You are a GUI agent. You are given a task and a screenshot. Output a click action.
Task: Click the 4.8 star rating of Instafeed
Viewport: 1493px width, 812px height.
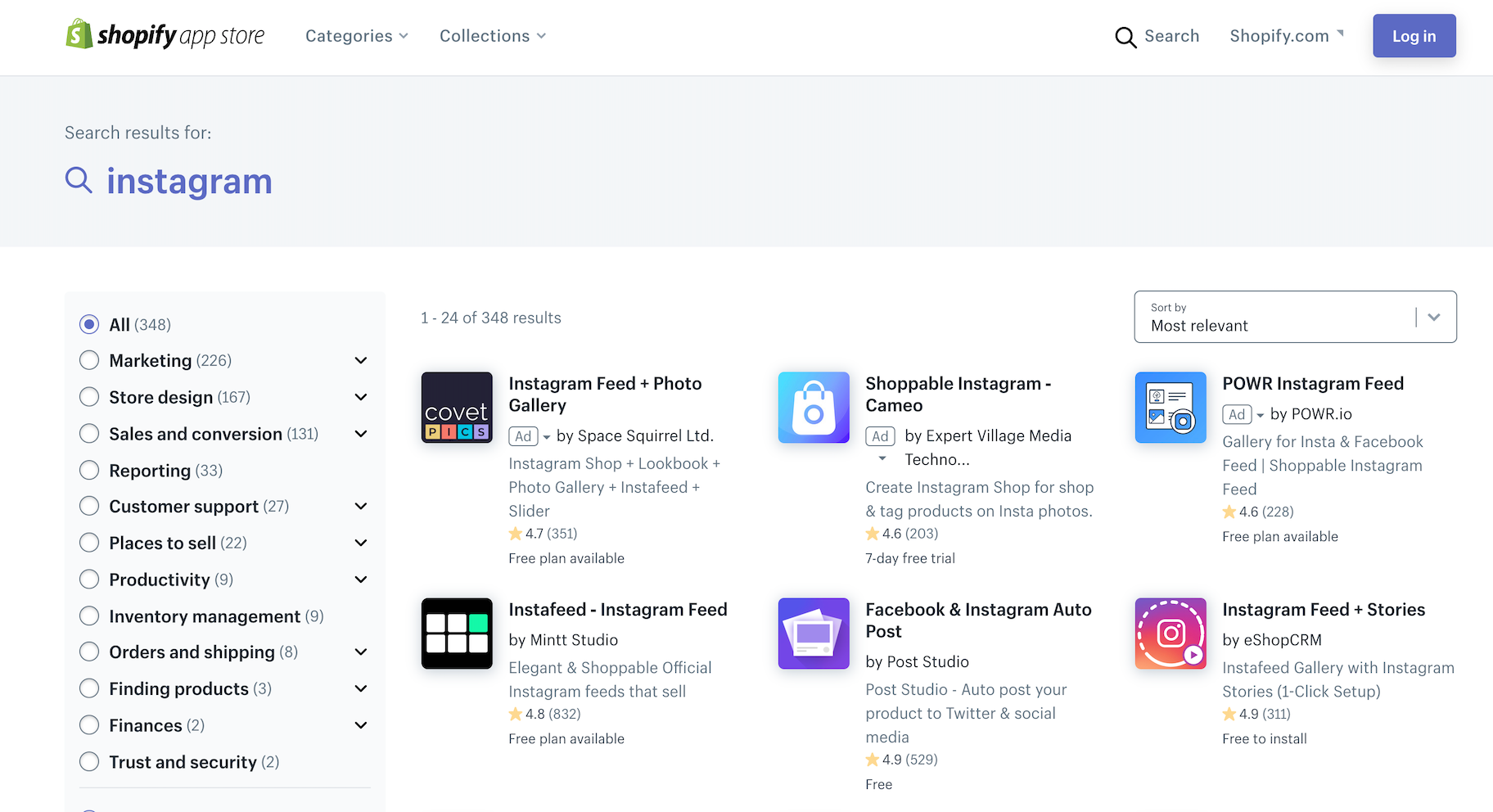point(544,714)
